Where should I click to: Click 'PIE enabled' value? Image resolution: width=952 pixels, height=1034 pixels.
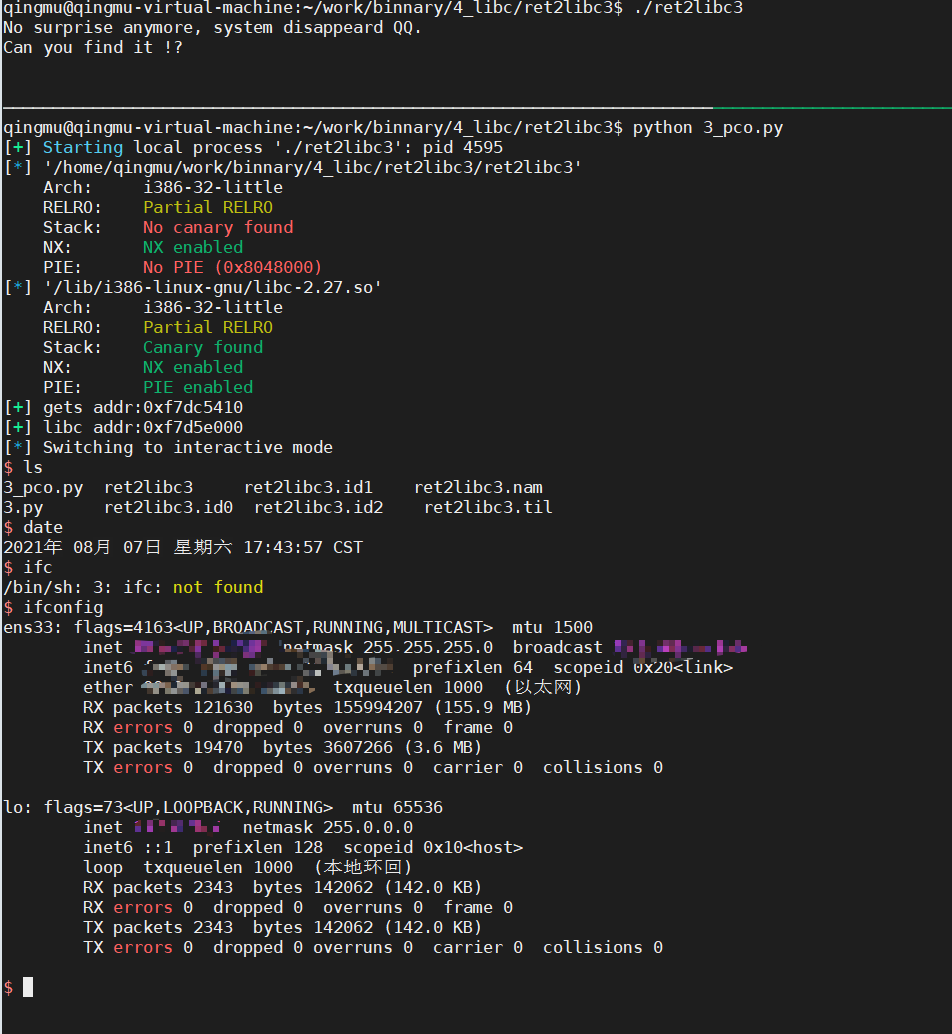pyautogui.click(x=198, y=387)
